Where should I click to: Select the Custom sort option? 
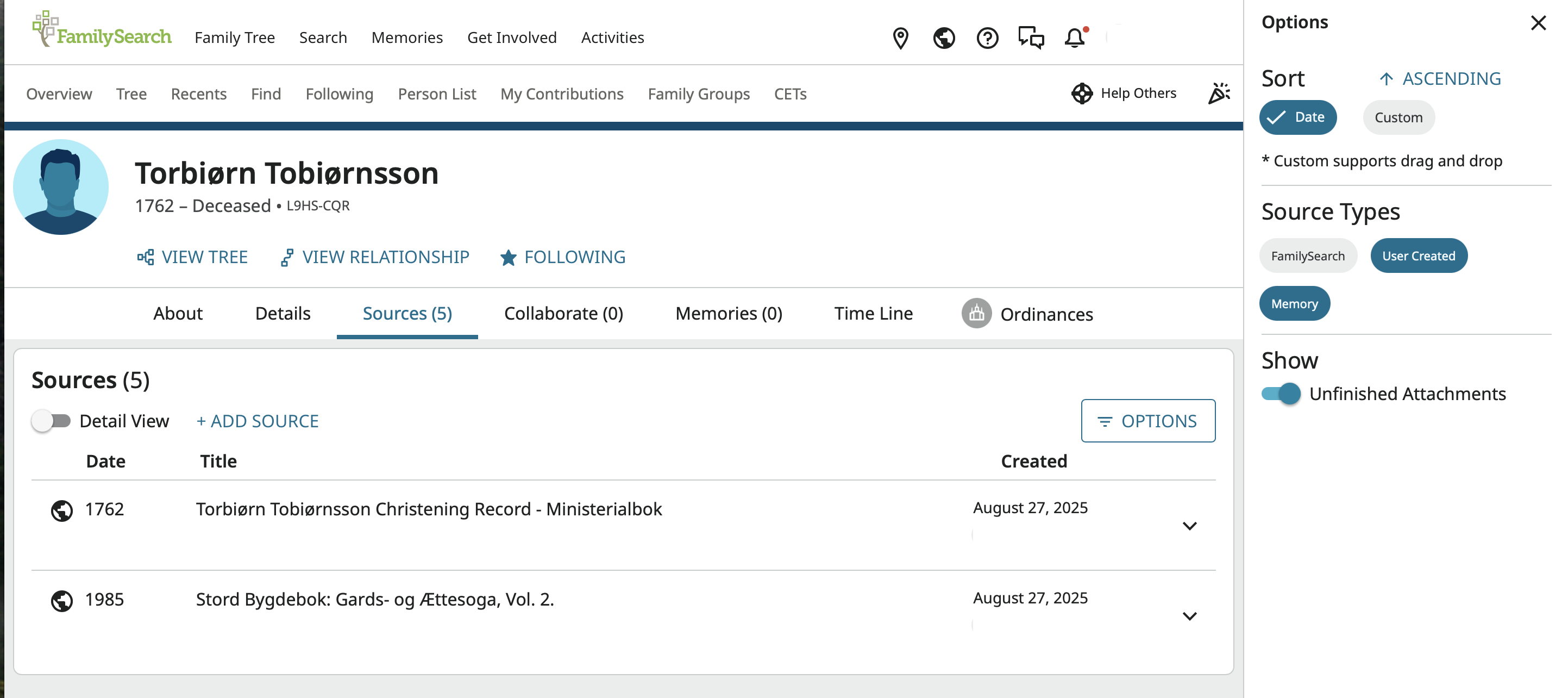(x=1398, y=117)
